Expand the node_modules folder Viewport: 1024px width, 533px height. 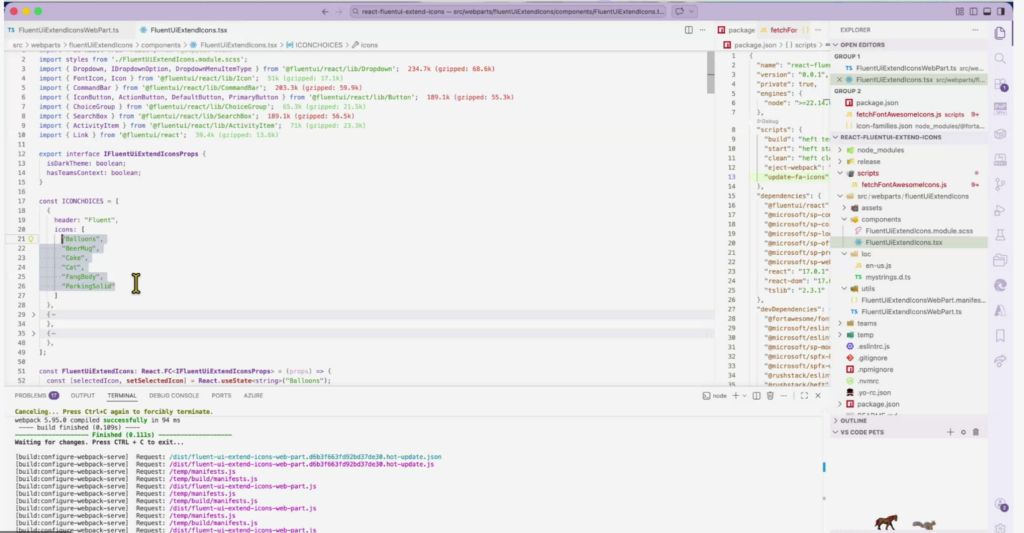(878, 149)
